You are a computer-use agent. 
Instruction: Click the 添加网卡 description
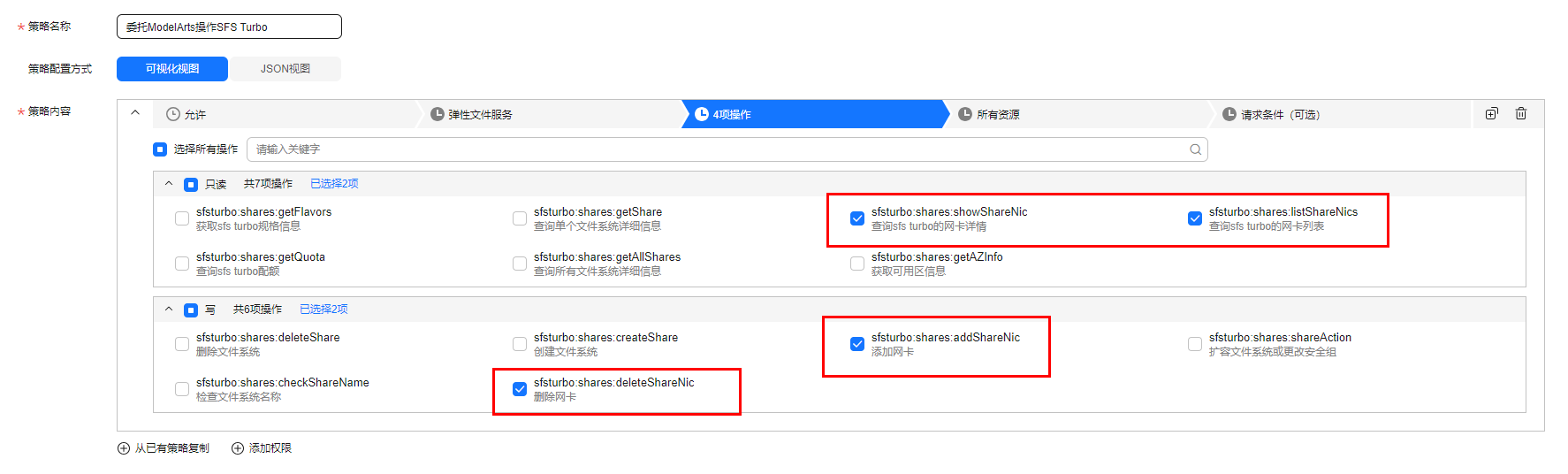point(893,352)
